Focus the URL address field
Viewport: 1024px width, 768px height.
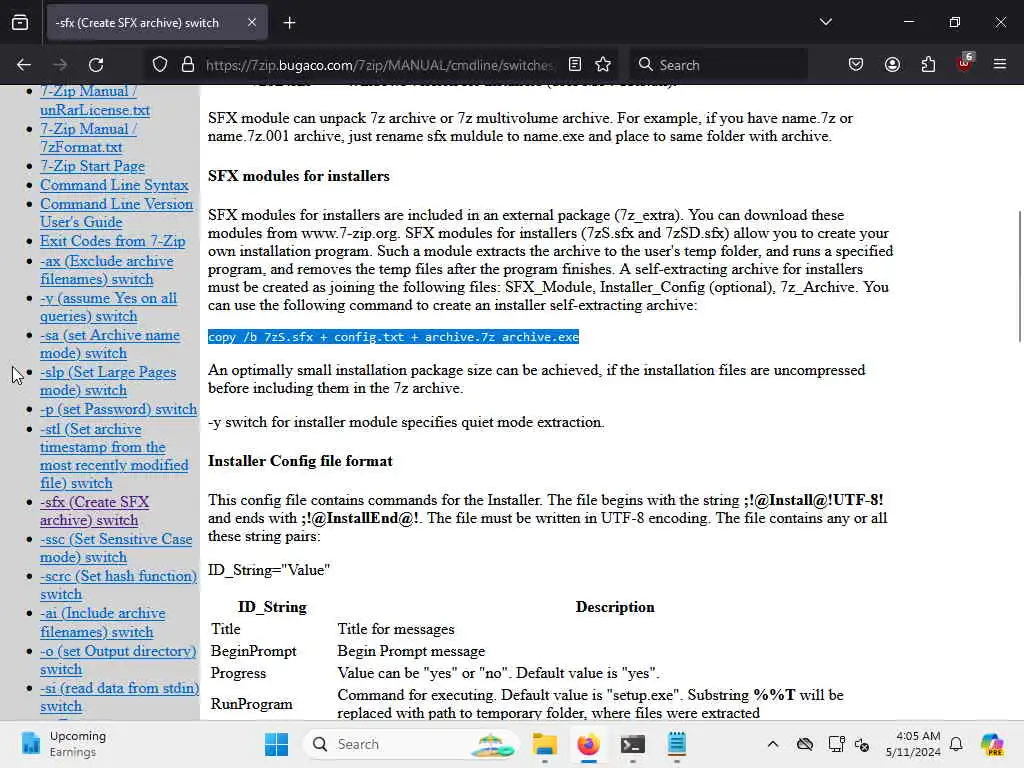379,65
